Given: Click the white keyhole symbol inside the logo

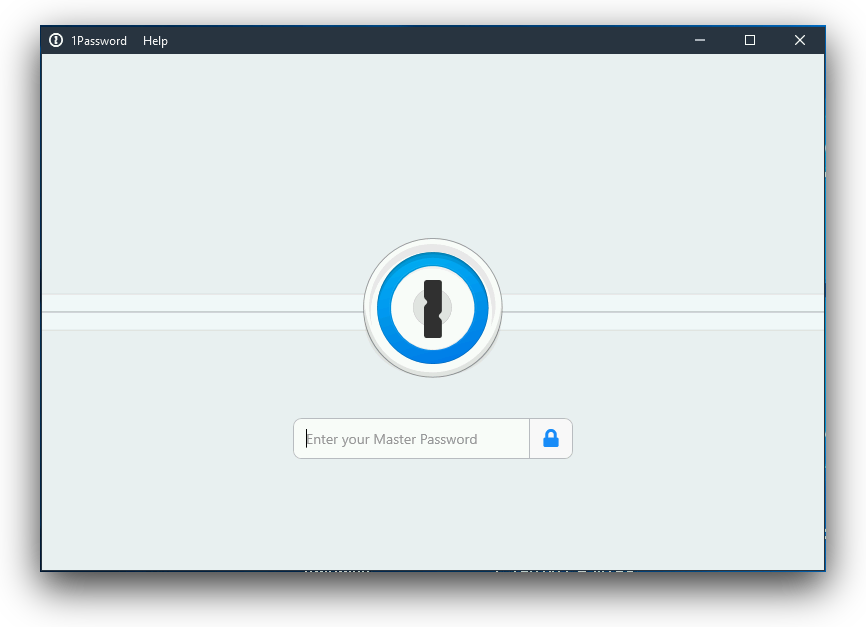Looking at the screenshot, I should 432,308.
